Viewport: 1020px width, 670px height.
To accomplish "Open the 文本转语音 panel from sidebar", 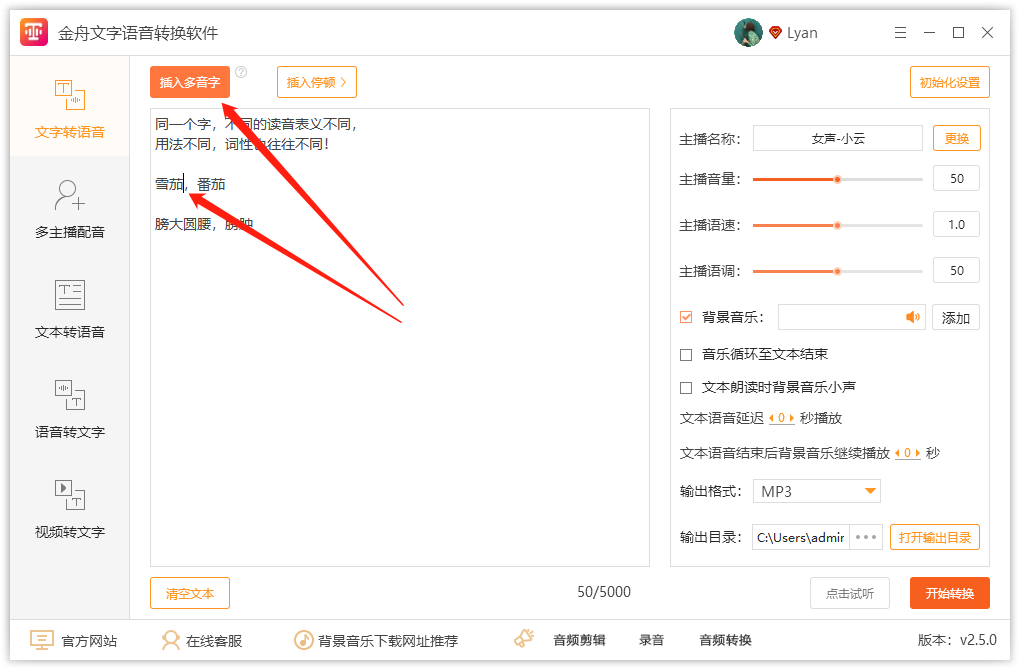I will (x=69, y=310).
